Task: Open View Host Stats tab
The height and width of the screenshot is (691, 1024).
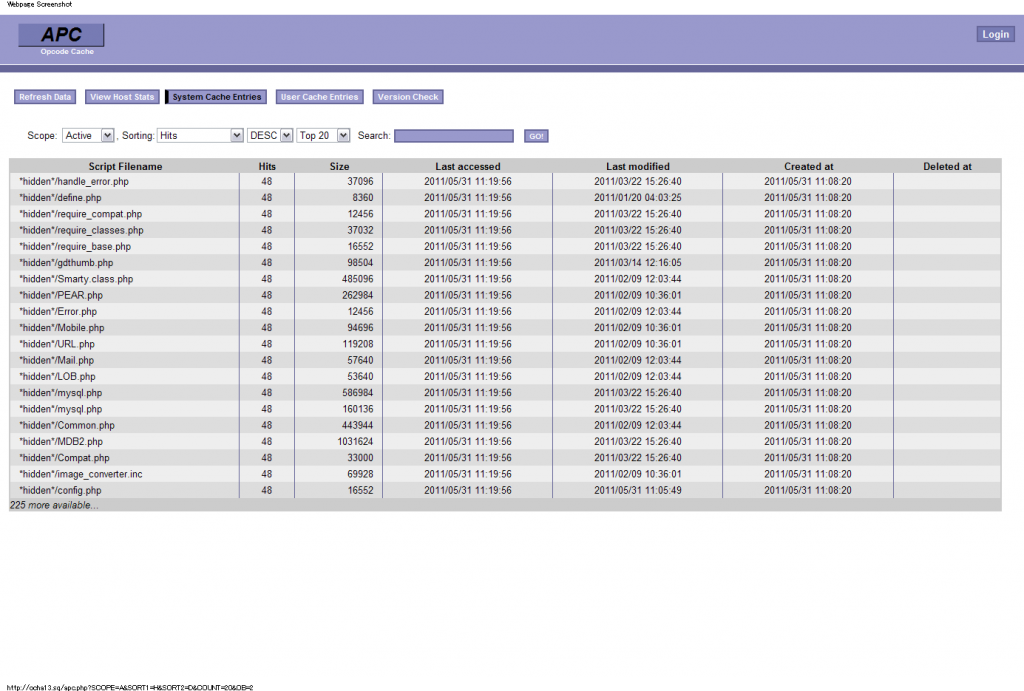Action: tap(122, 97)
